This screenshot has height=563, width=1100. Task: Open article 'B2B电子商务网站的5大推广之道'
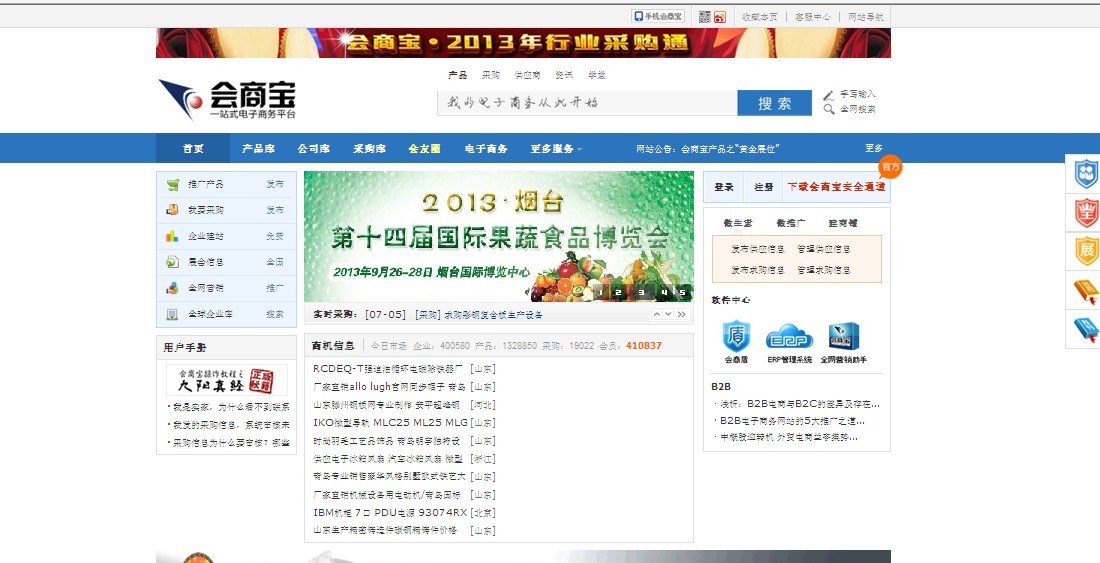coord(793,421)
